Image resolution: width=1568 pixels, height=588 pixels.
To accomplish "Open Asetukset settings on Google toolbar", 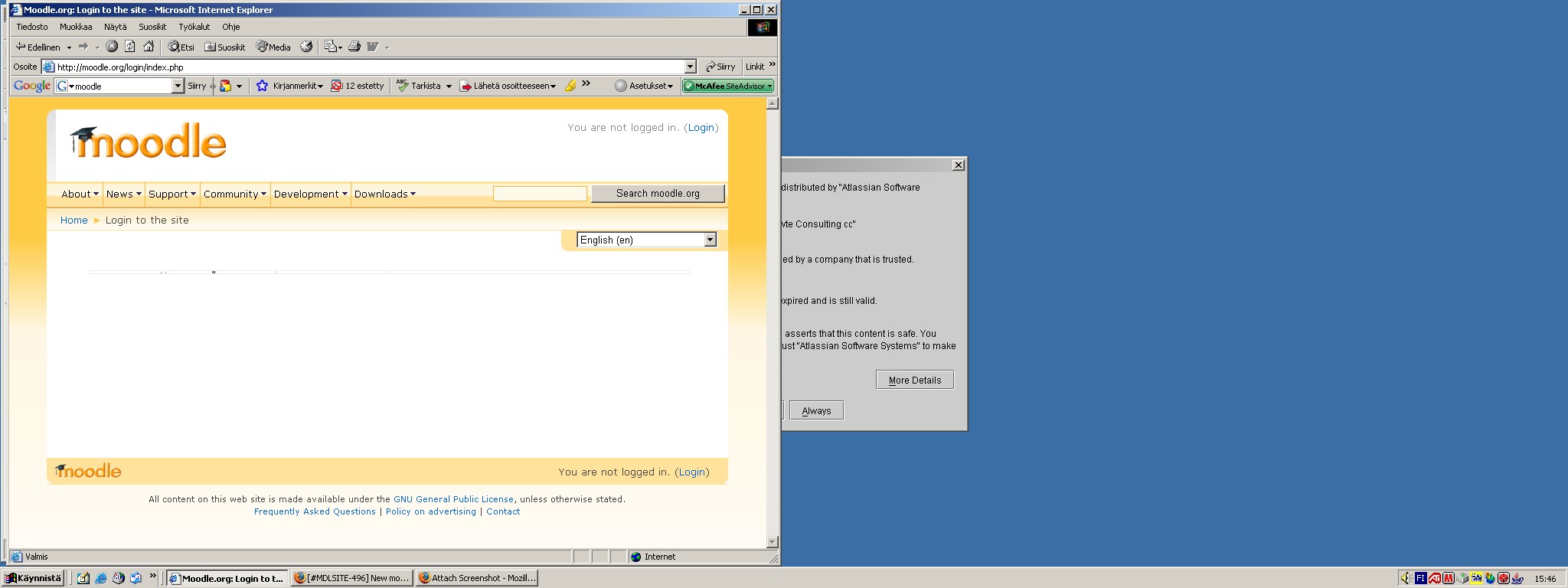I will (x=644, y=86).
